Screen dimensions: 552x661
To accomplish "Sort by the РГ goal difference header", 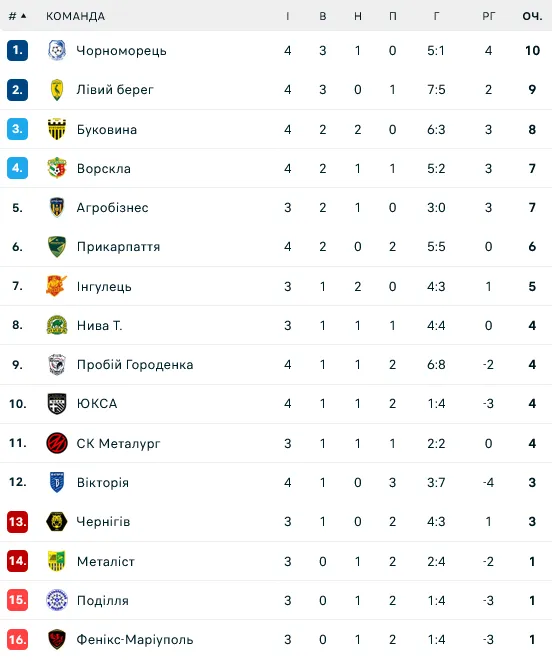I will (488, 16).
